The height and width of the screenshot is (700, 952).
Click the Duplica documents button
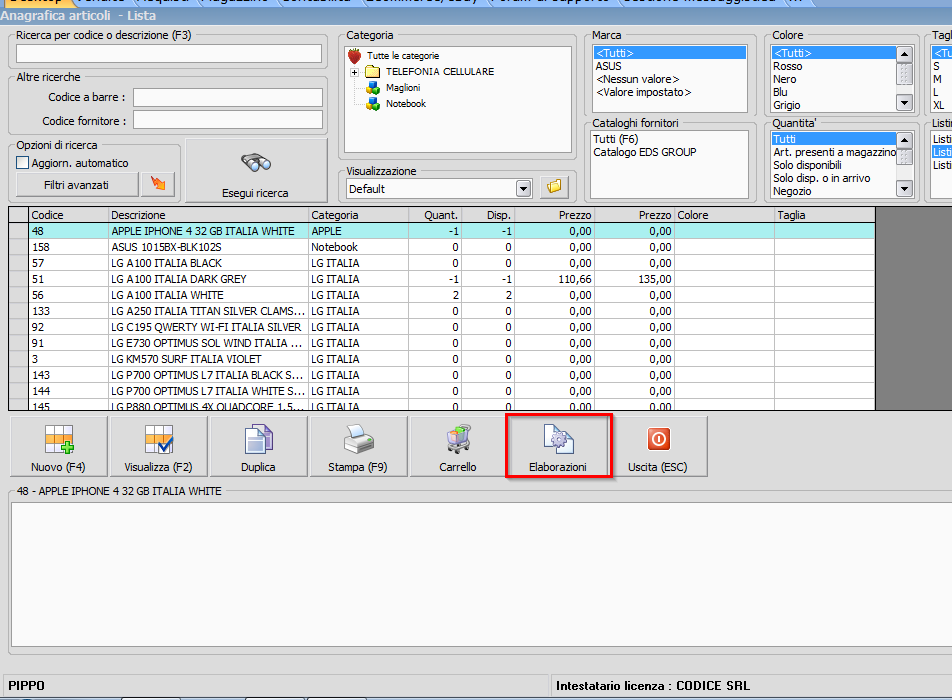tap(259, 447)
